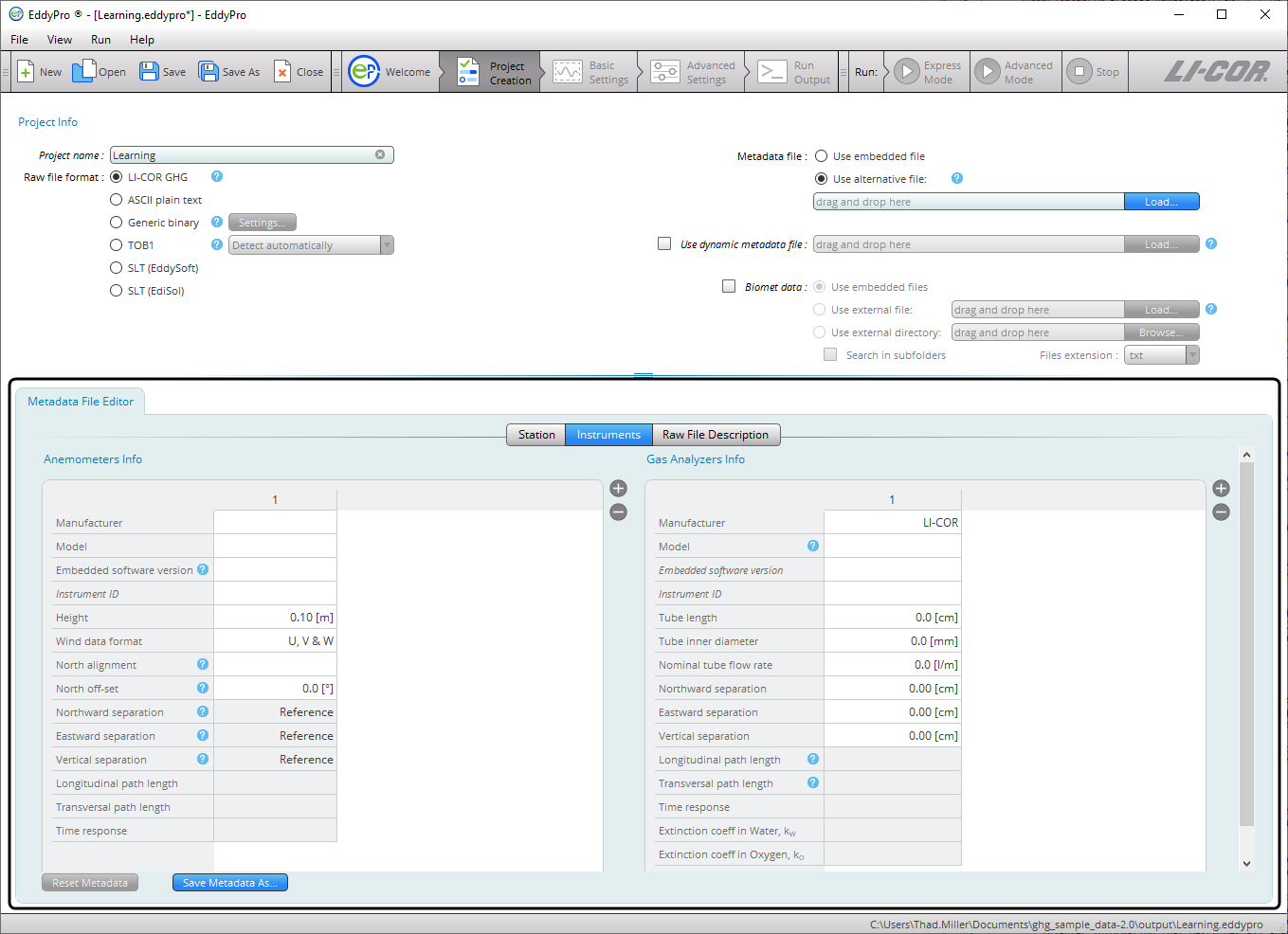
Task: Save the project via Save icon
Action: [x=162, y=72]
